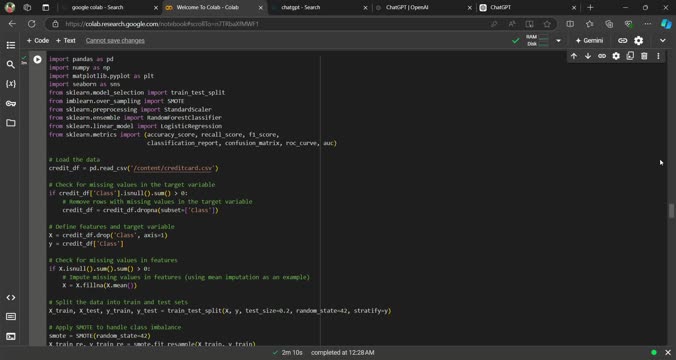
Task: Switch to google colab - Search tab
Action: pyautogui.click(x=110, y=7)
